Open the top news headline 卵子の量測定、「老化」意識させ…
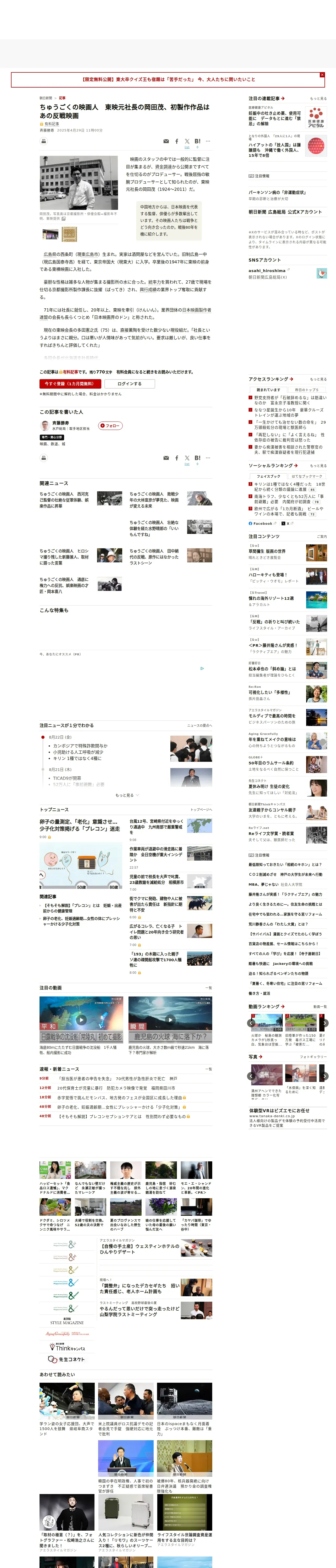 pyautogui.click(x=80, y=825)
